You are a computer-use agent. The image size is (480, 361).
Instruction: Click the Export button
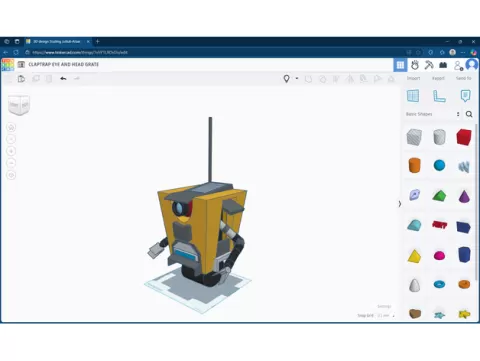[438, 78]
